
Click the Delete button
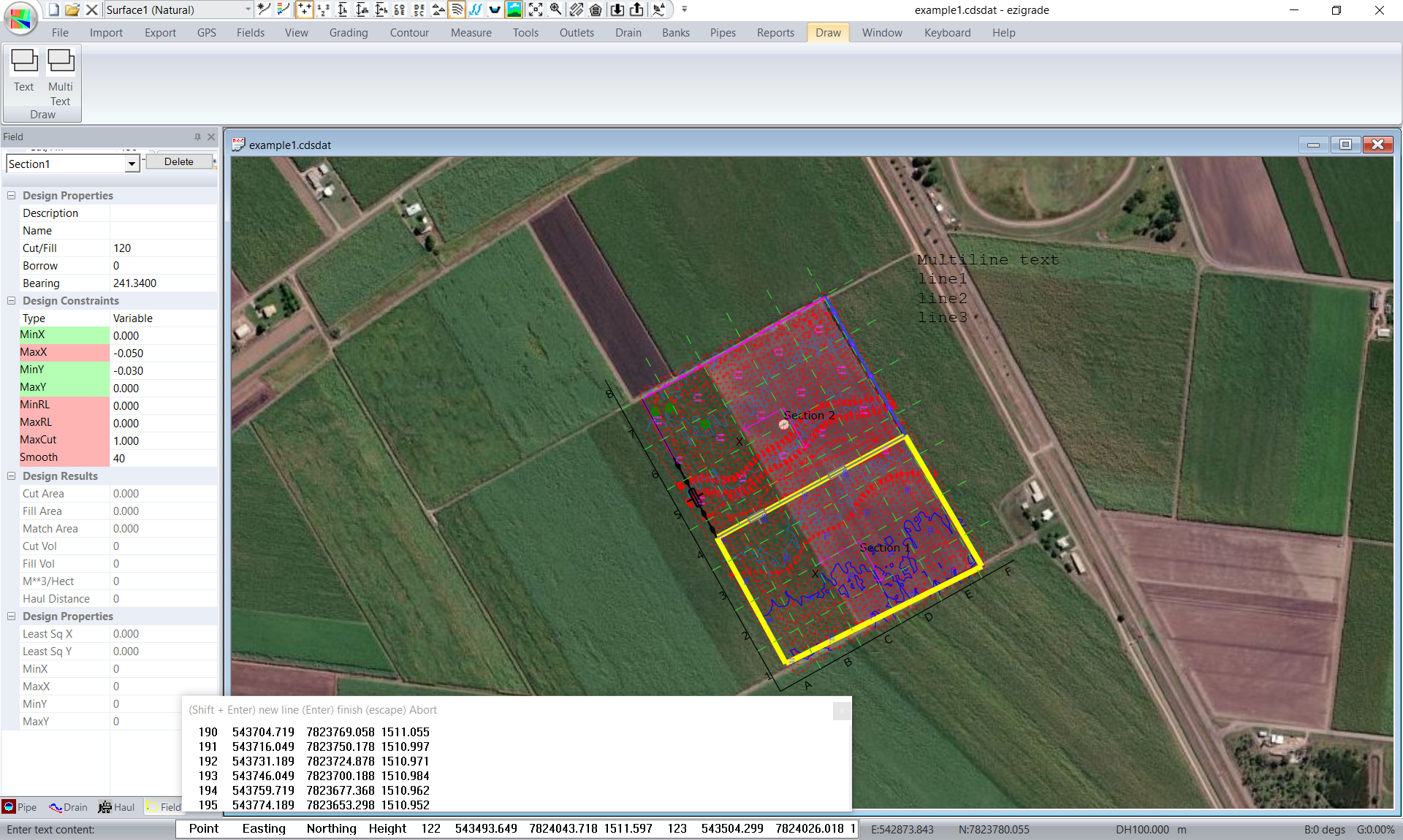(x=179, y=162)
